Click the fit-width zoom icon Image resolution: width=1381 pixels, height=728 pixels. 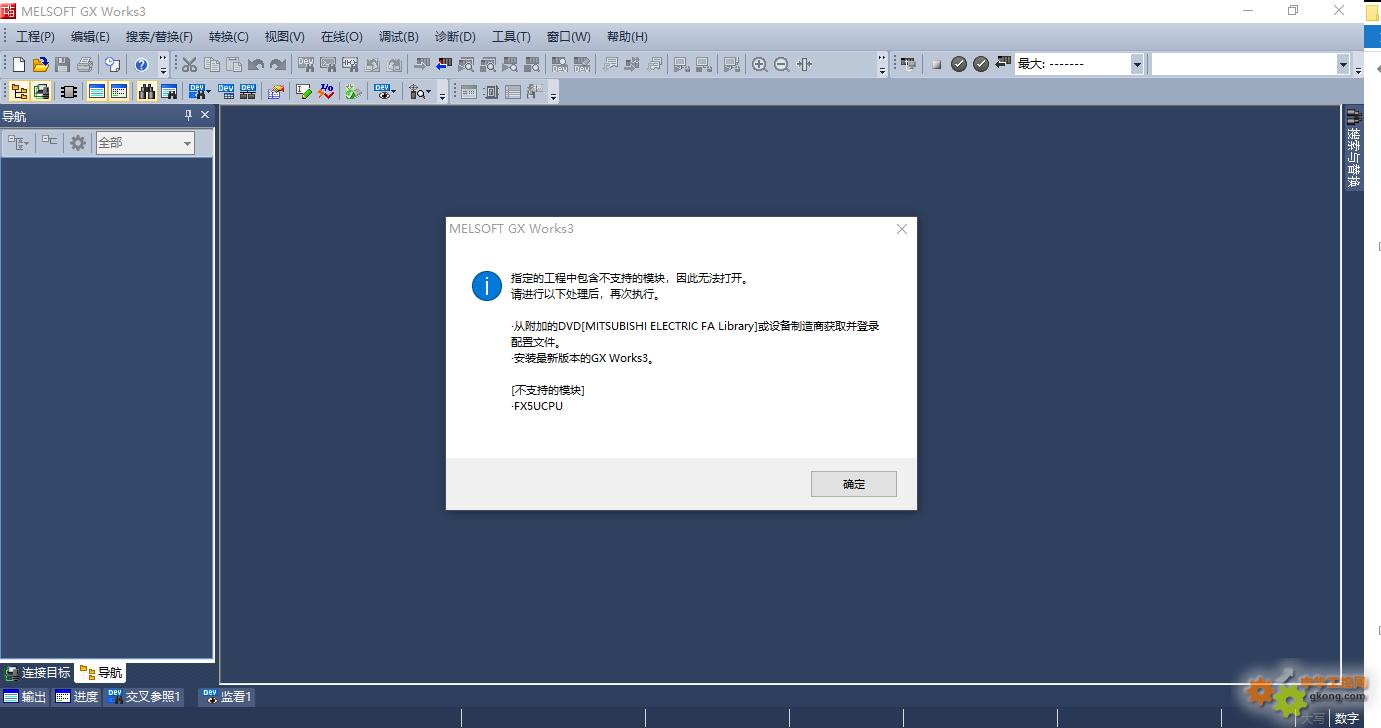point(805,64)
